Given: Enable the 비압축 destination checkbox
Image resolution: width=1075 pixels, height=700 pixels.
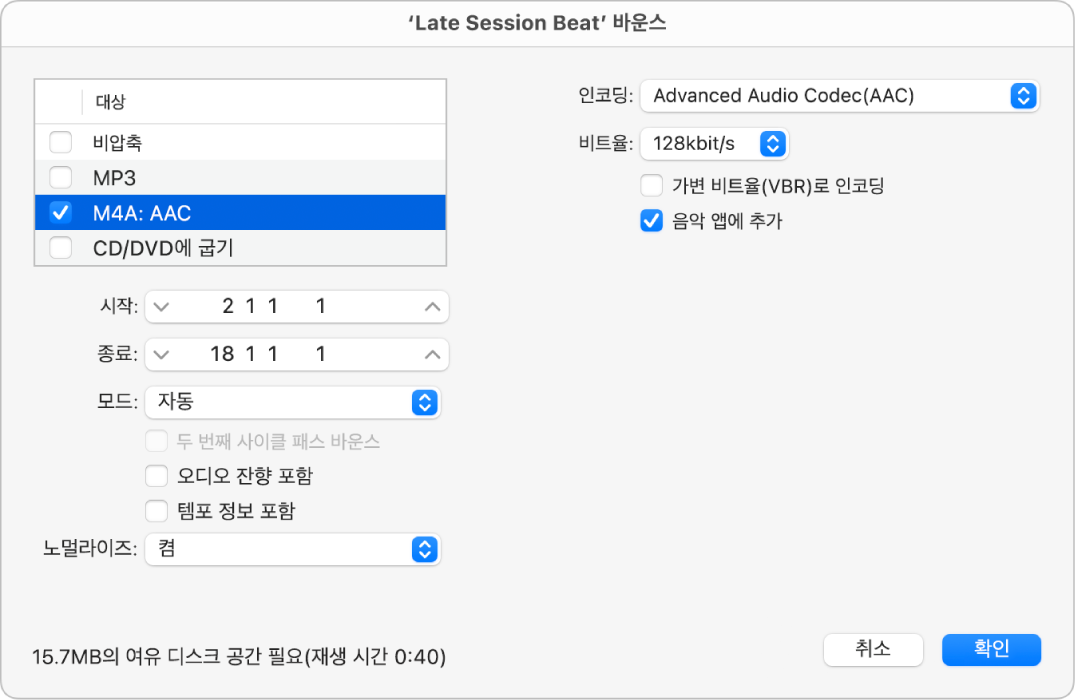Looking at the screenshot, I should pyautogui.click(x=61, y=143).
